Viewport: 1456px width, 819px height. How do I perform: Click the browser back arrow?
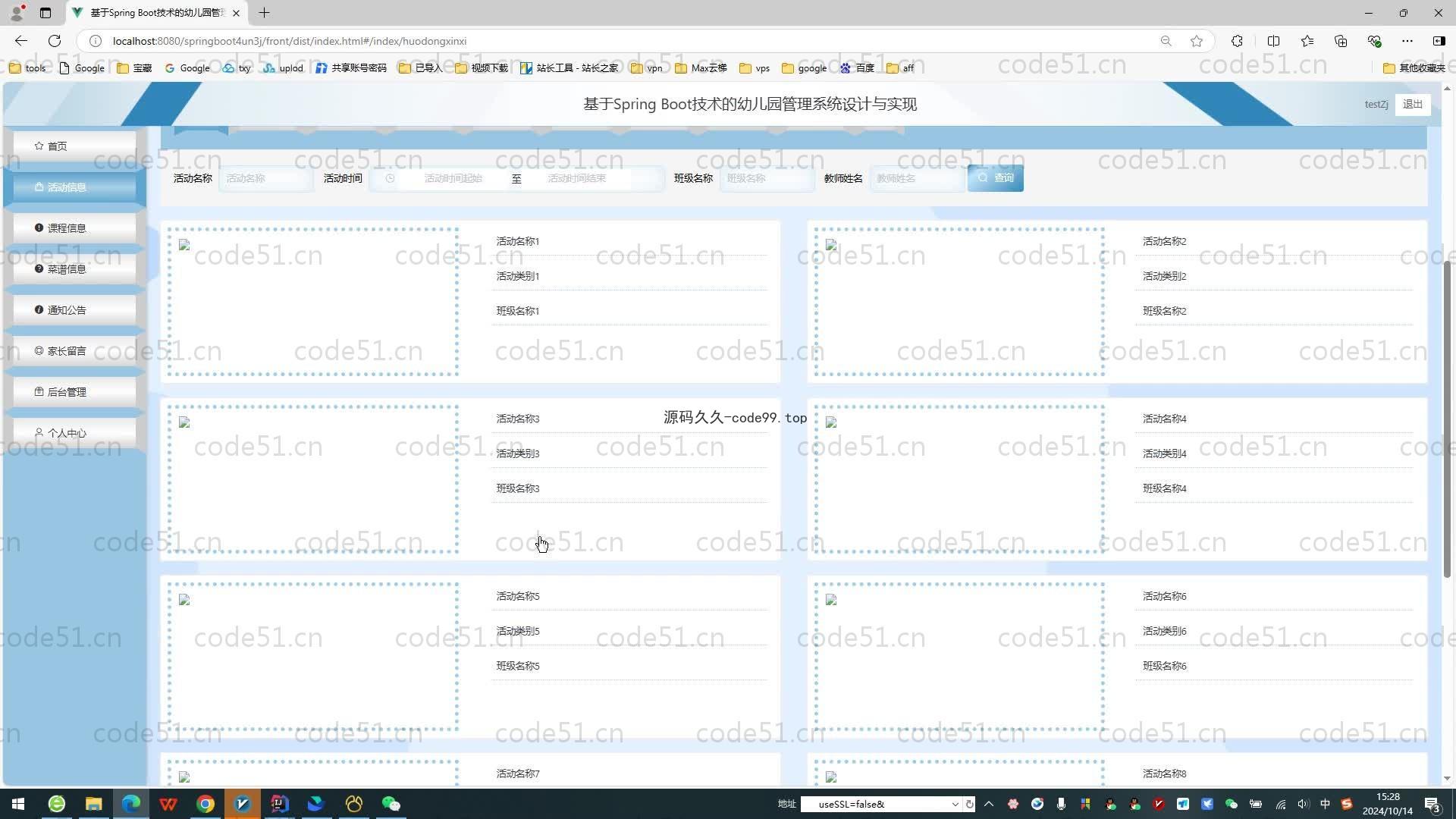tap(21, 41)
